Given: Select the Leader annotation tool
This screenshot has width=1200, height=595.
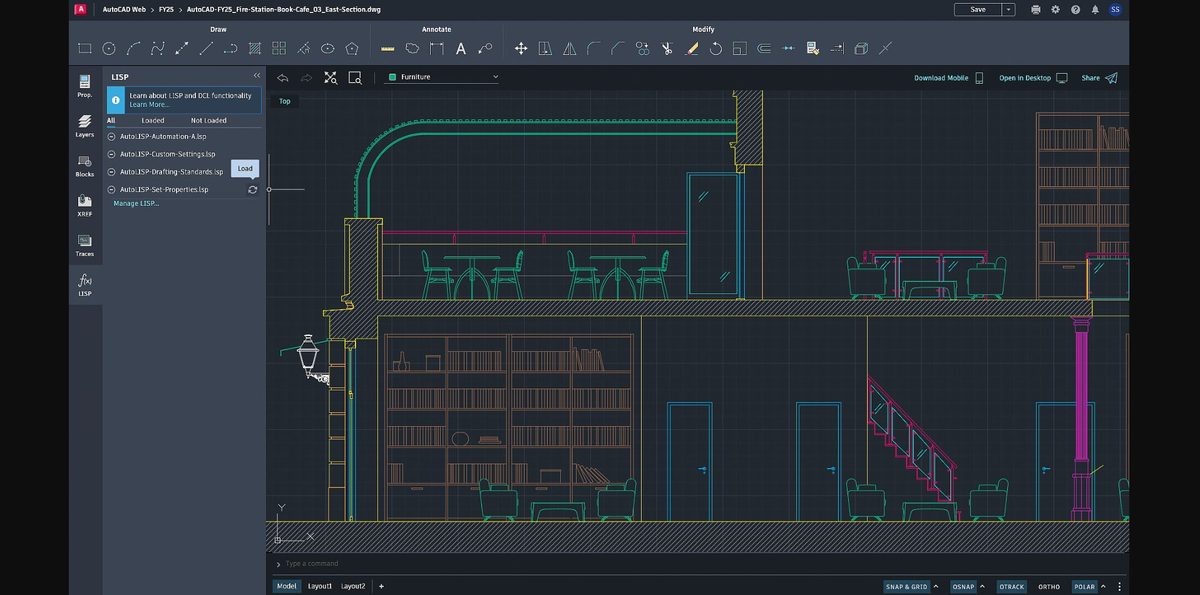Looking at the screenshot, I should point(485,48).
